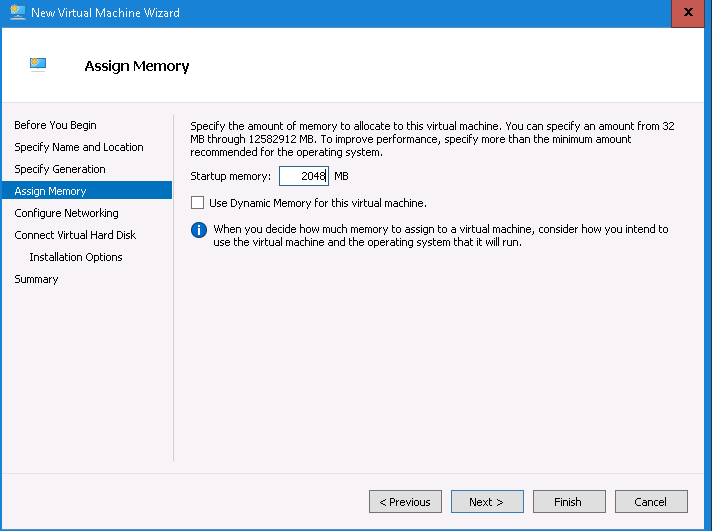
Task: Select Specify Generation in the sidebar
Action: pos(60,169)
